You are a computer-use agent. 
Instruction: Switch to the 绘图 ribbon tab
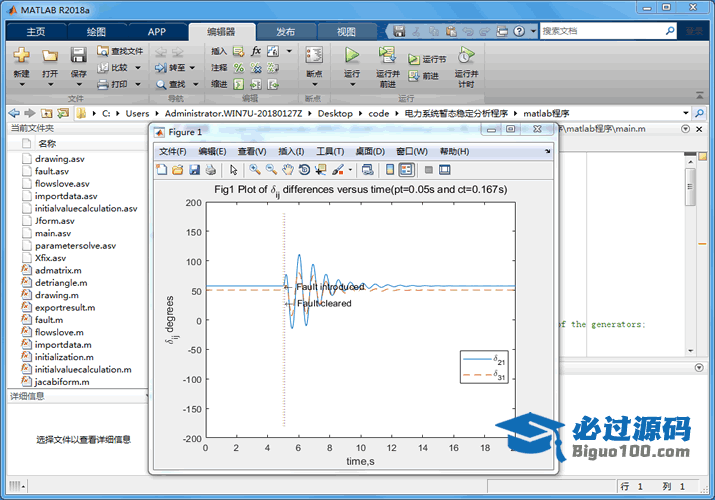click(x=96, y=31)
